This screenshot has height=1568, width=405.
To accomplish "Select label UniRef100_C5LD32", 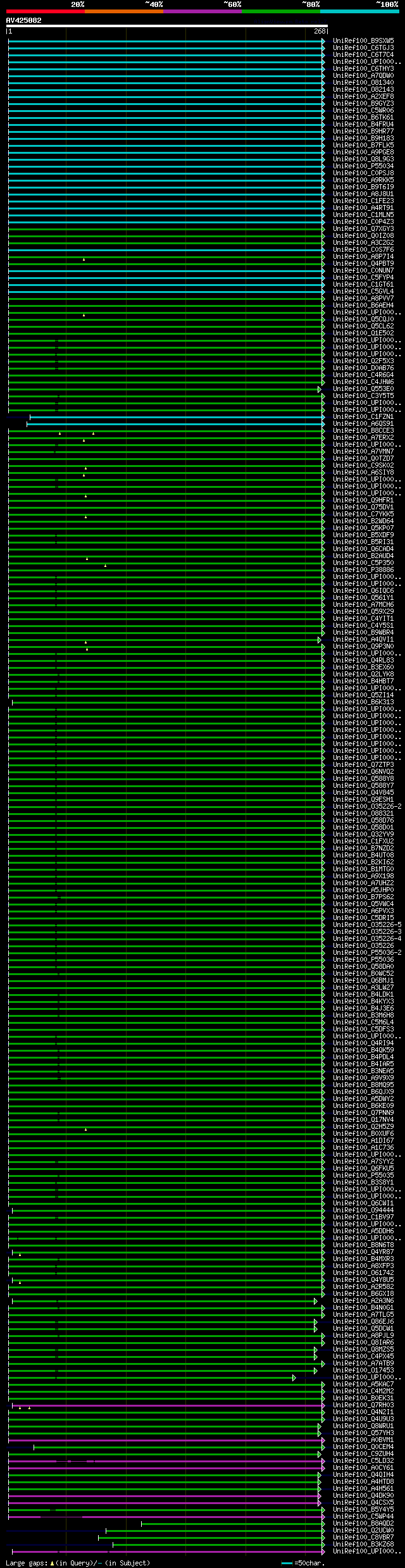I will click(363, 1461).
